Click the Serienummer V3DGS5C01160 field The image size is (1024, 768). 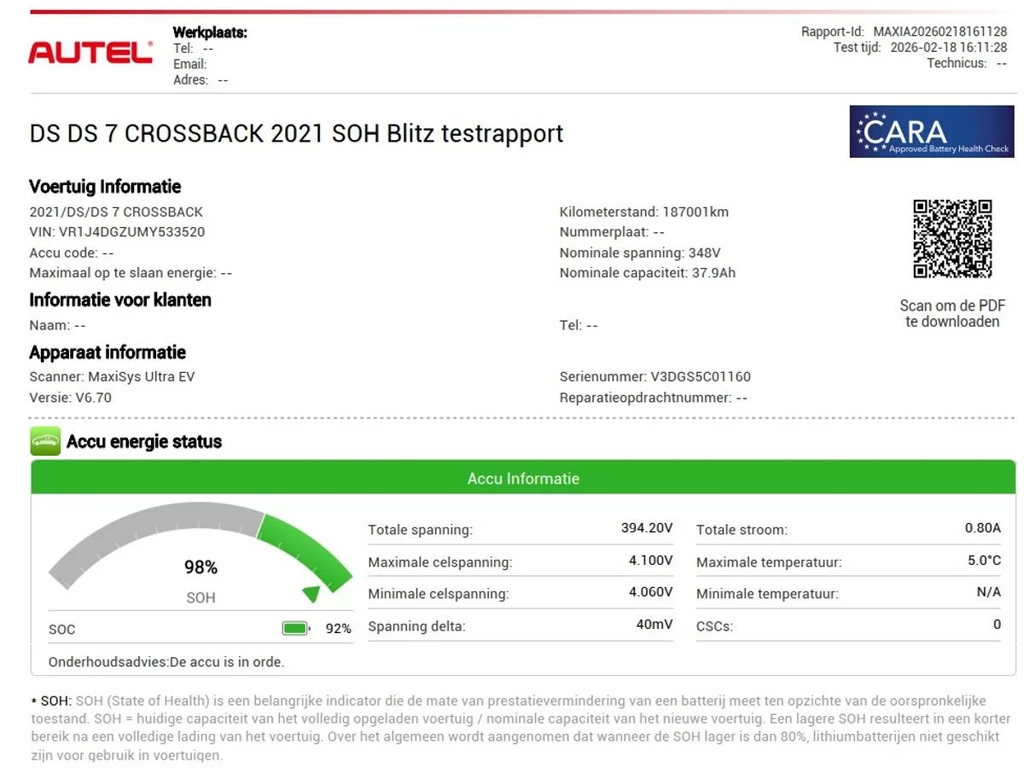coord(654,377)
